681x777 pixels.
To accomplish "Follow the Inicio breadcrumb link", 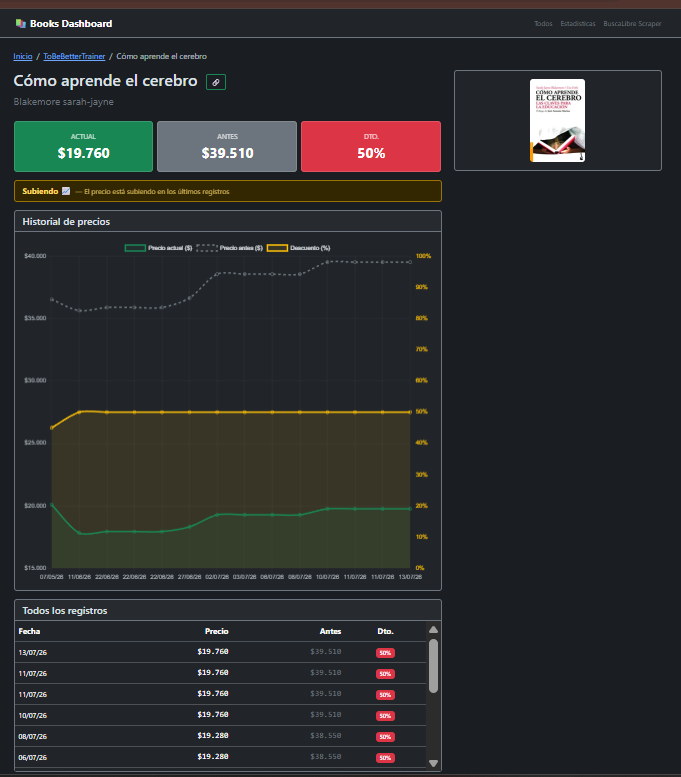I will pos(23,56).
